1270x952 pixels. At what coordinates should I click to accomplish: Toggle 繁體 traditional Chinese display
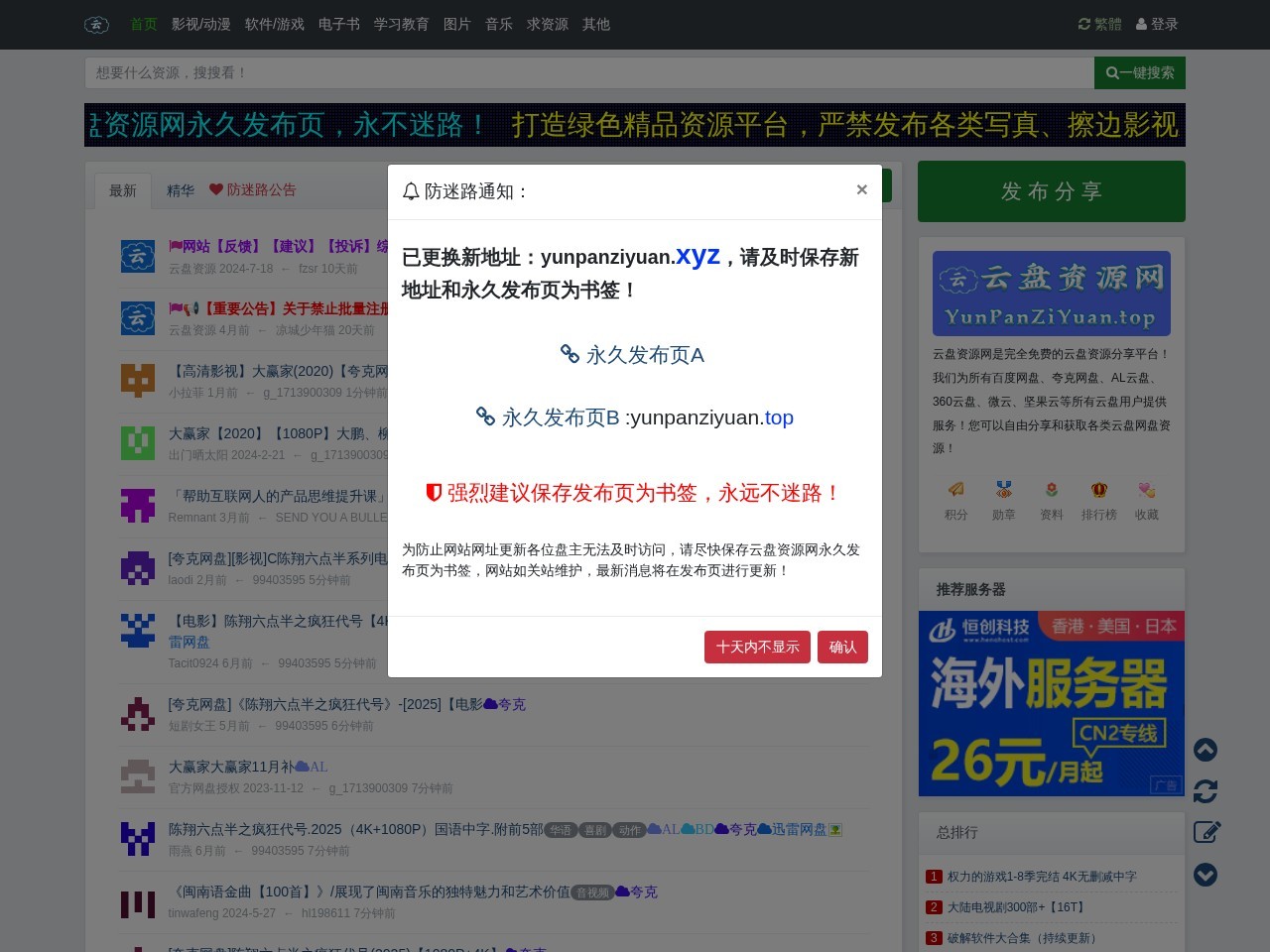1100,25
